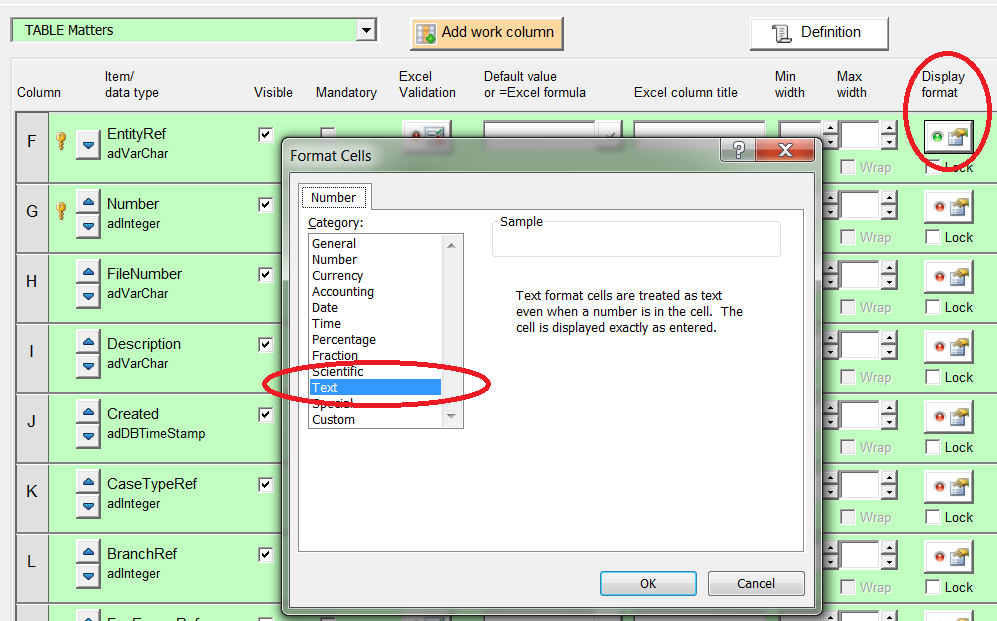The image size is (997, 621).
Task: Decrease Max width for BranchRef row
Action: tap(889, 563)
